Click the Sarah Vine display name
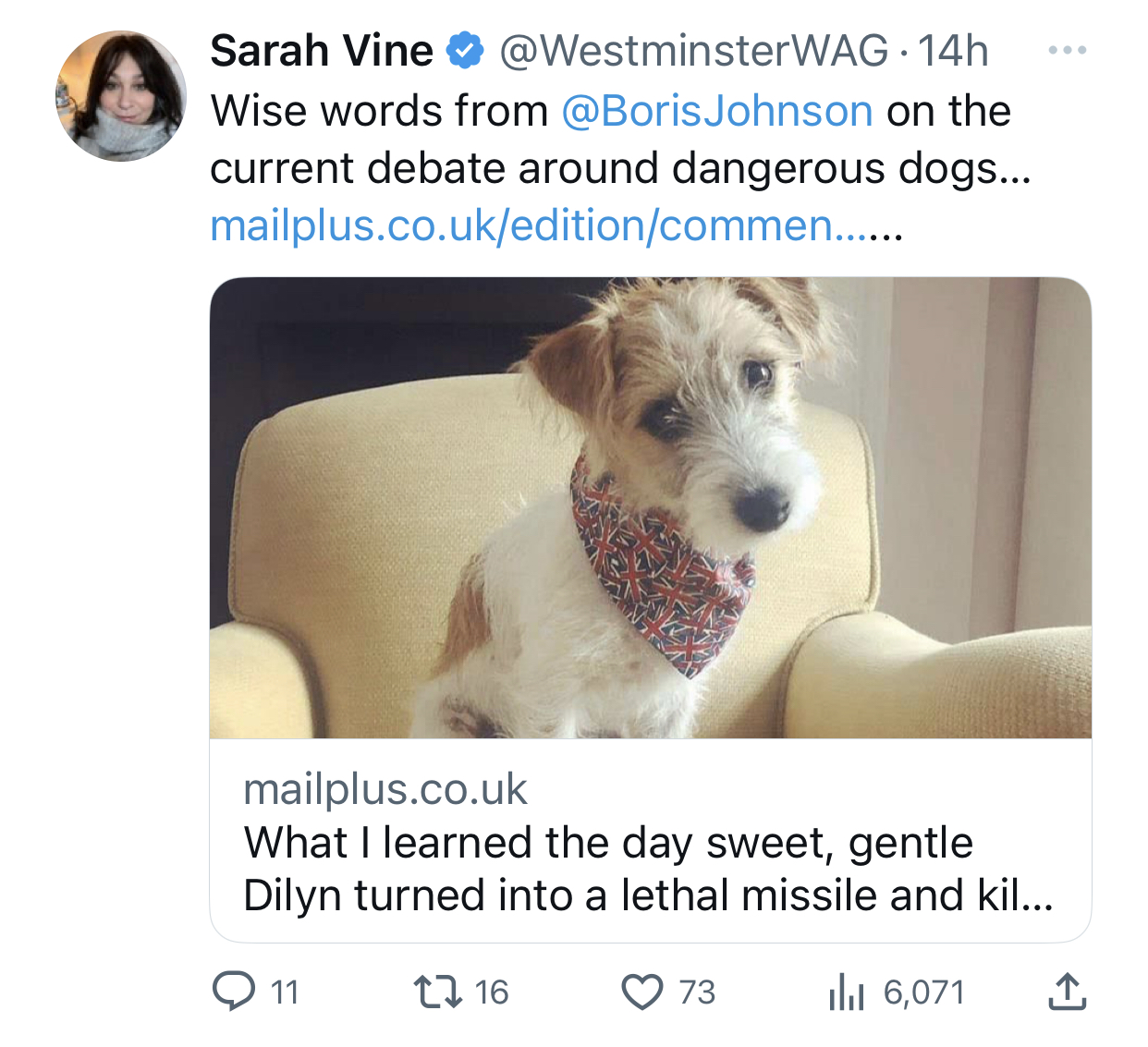 (321, 51)
